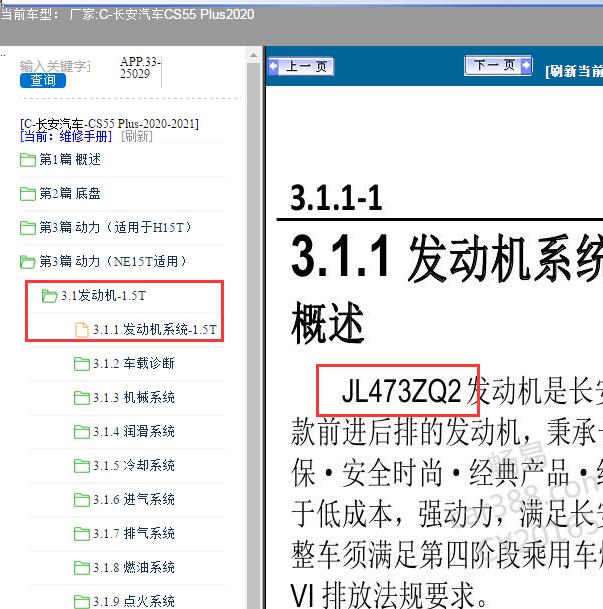Click the 当前：维修手册 link
The height and width of the screenshot is (609, 603).
point(66,136)
